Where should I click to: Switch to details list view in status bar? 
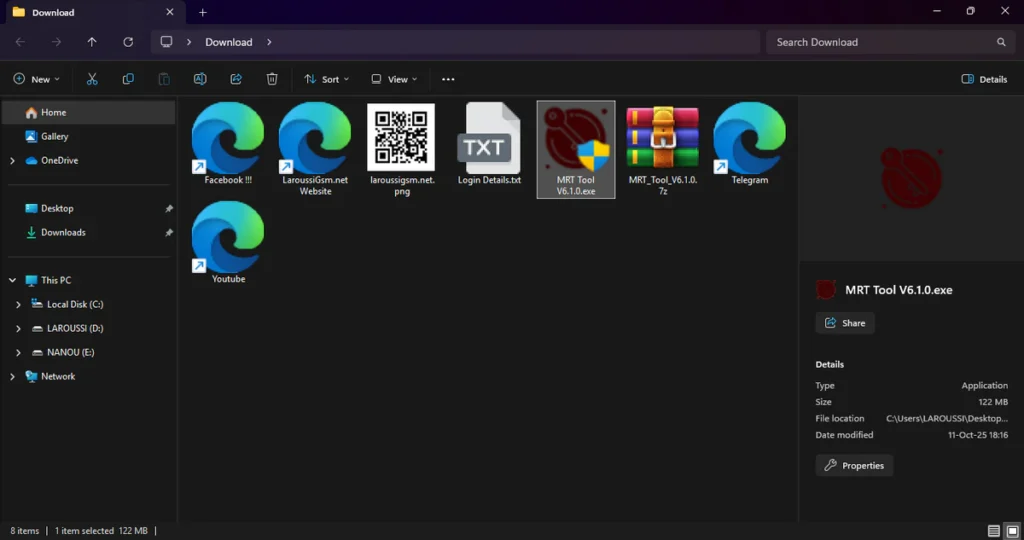tap(993, 530)
